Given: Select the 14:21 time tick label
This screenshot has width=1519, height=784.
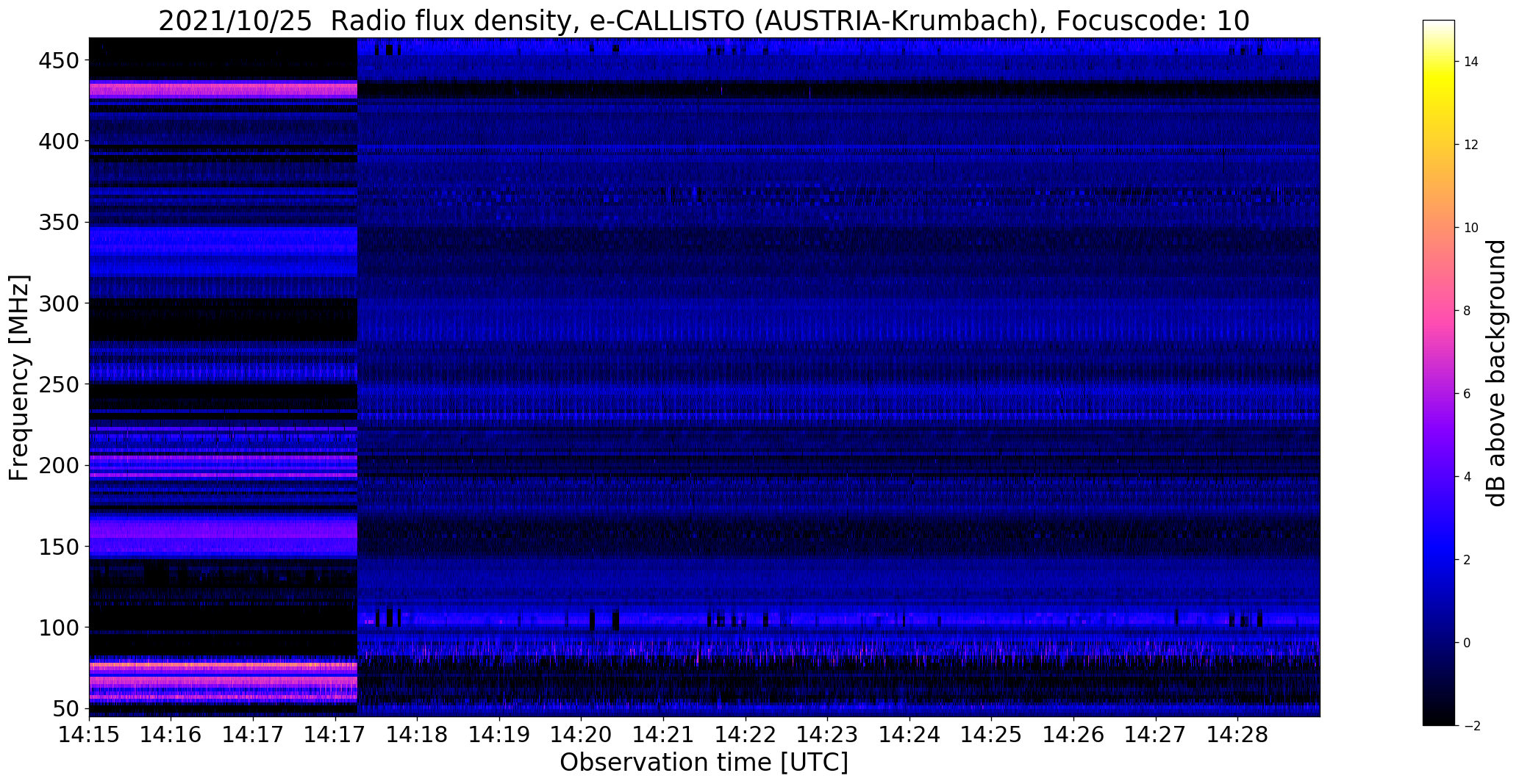Looking at the screenshot, I should coord(663,735).
